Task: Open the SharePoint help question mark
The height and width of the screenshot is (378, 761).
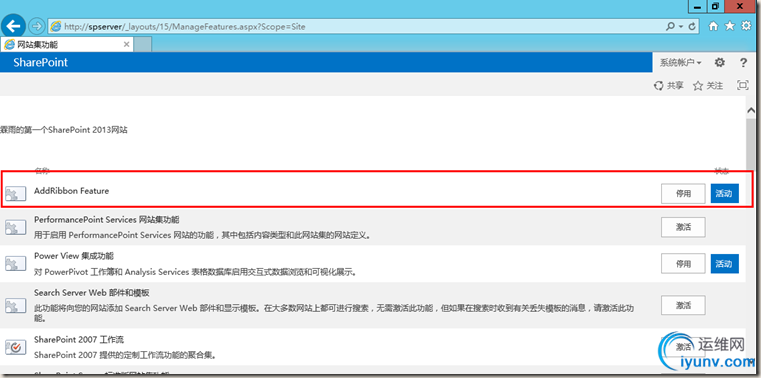Action: click(744, 63)
